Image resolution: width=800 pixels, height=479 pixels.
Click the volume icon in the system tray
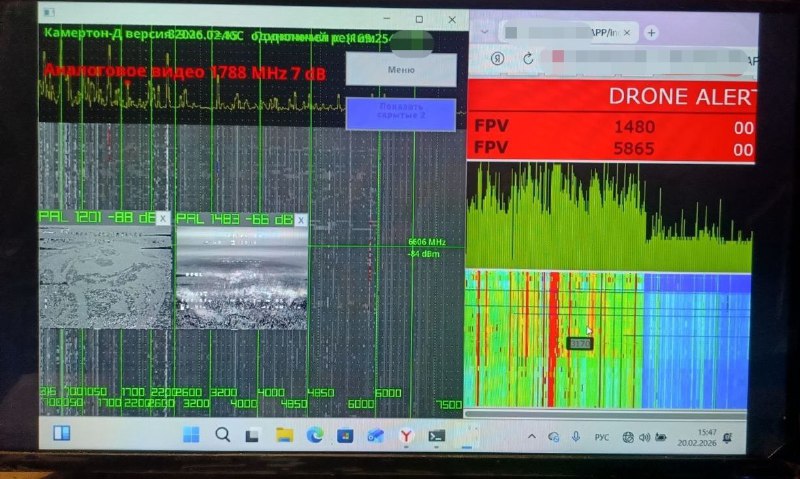pos(644,437)
